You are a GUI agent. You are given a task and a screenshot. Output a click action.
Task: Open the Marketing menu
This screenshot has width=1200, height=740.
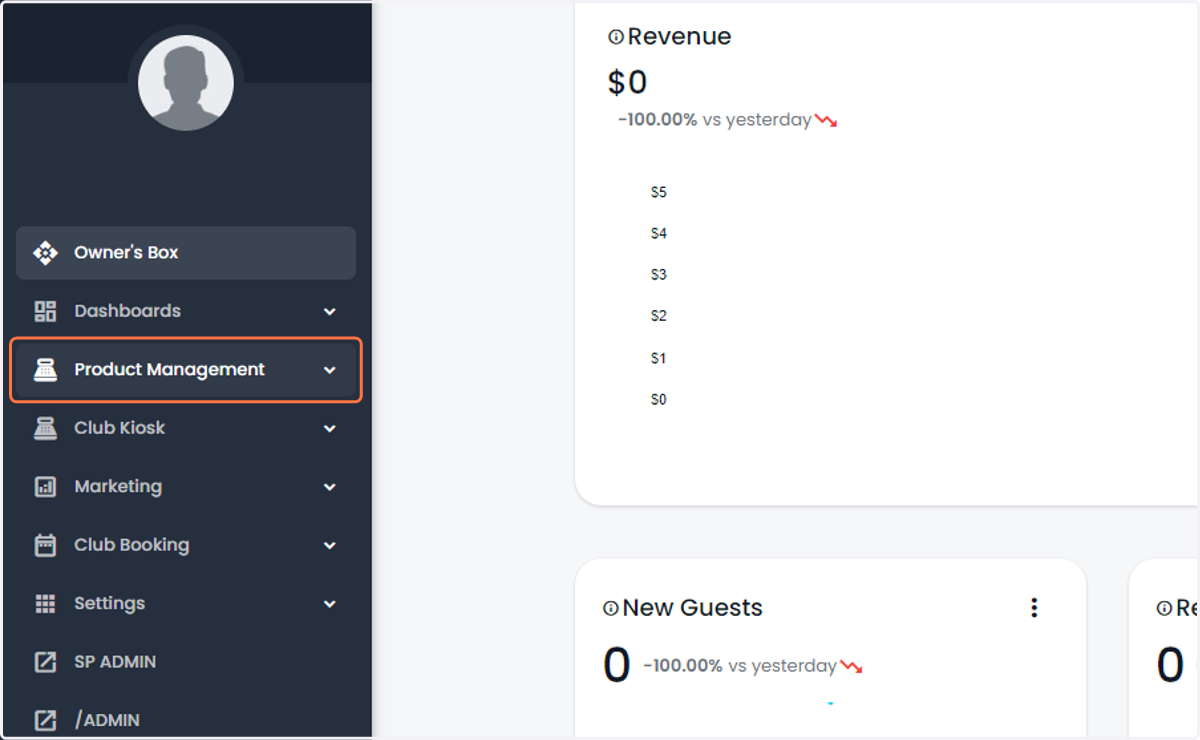186,487
